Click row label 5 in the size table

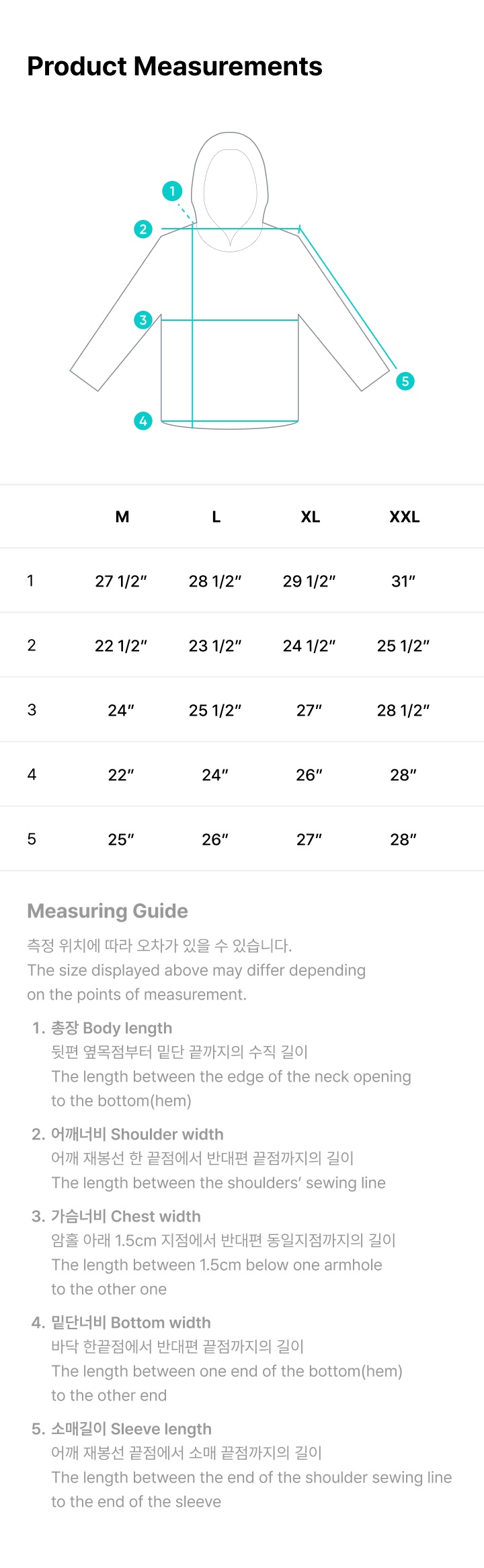point(32,839)
